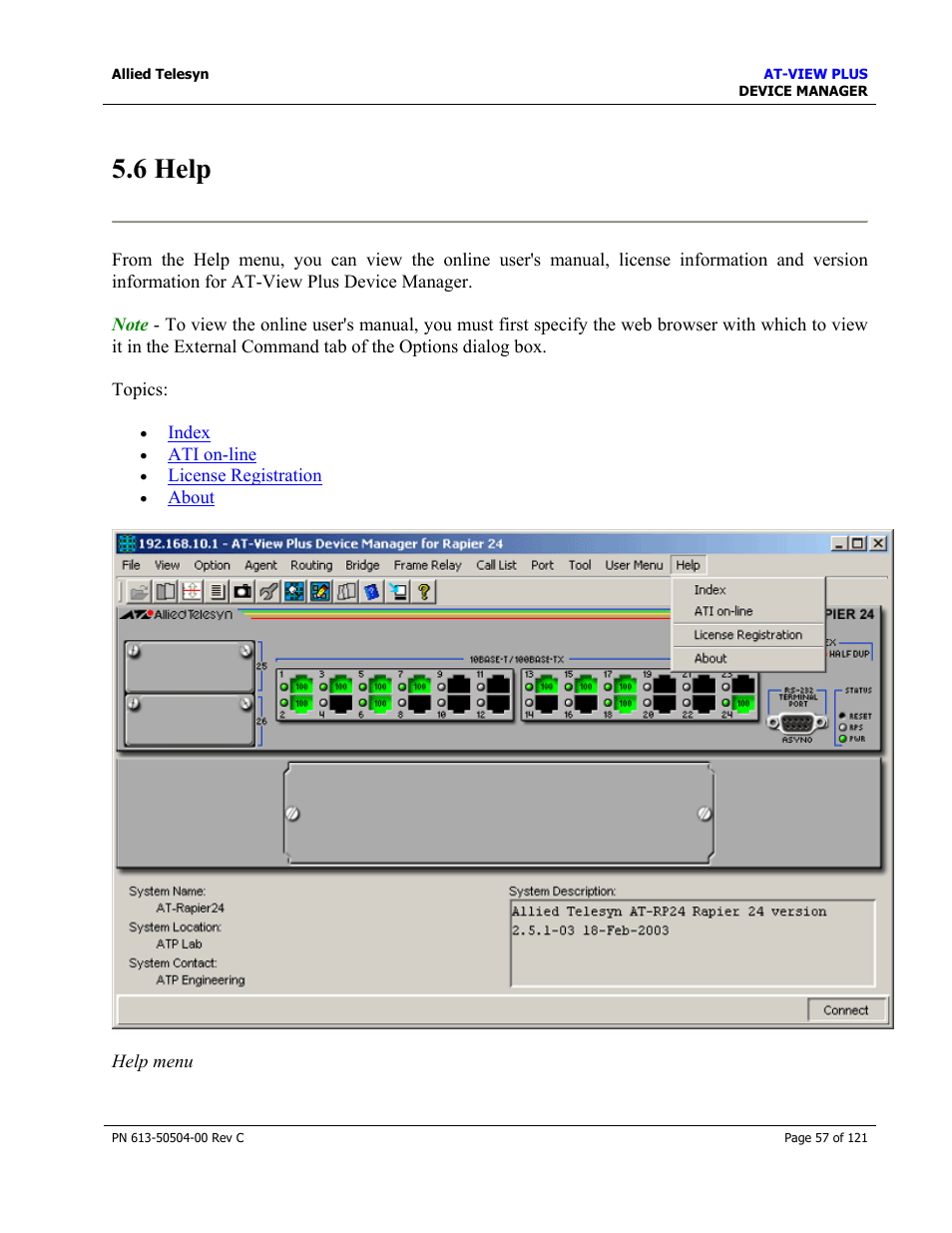952x1233 pixels.
Task: Select port 3 on the switch
Action: click(340, 686)
